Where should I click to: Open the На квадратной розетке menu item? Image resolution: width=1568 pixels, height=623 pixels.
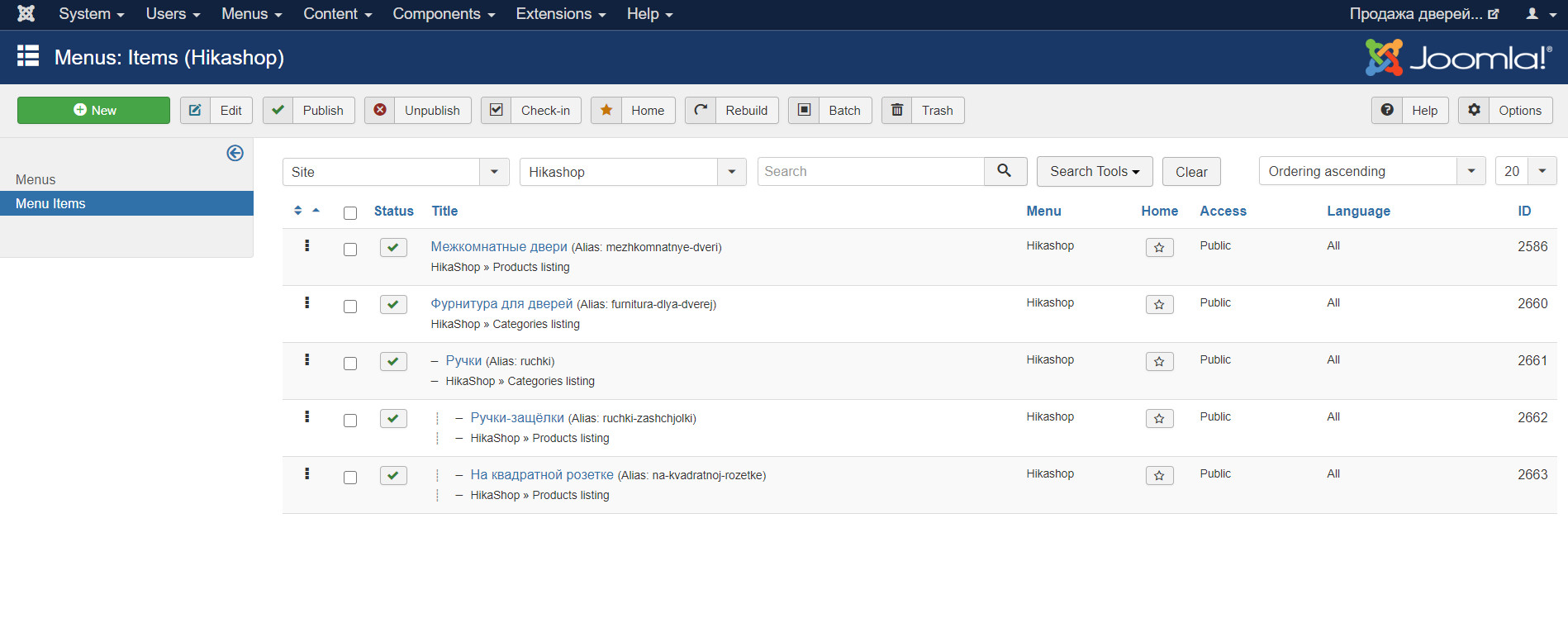click(541, 475)
